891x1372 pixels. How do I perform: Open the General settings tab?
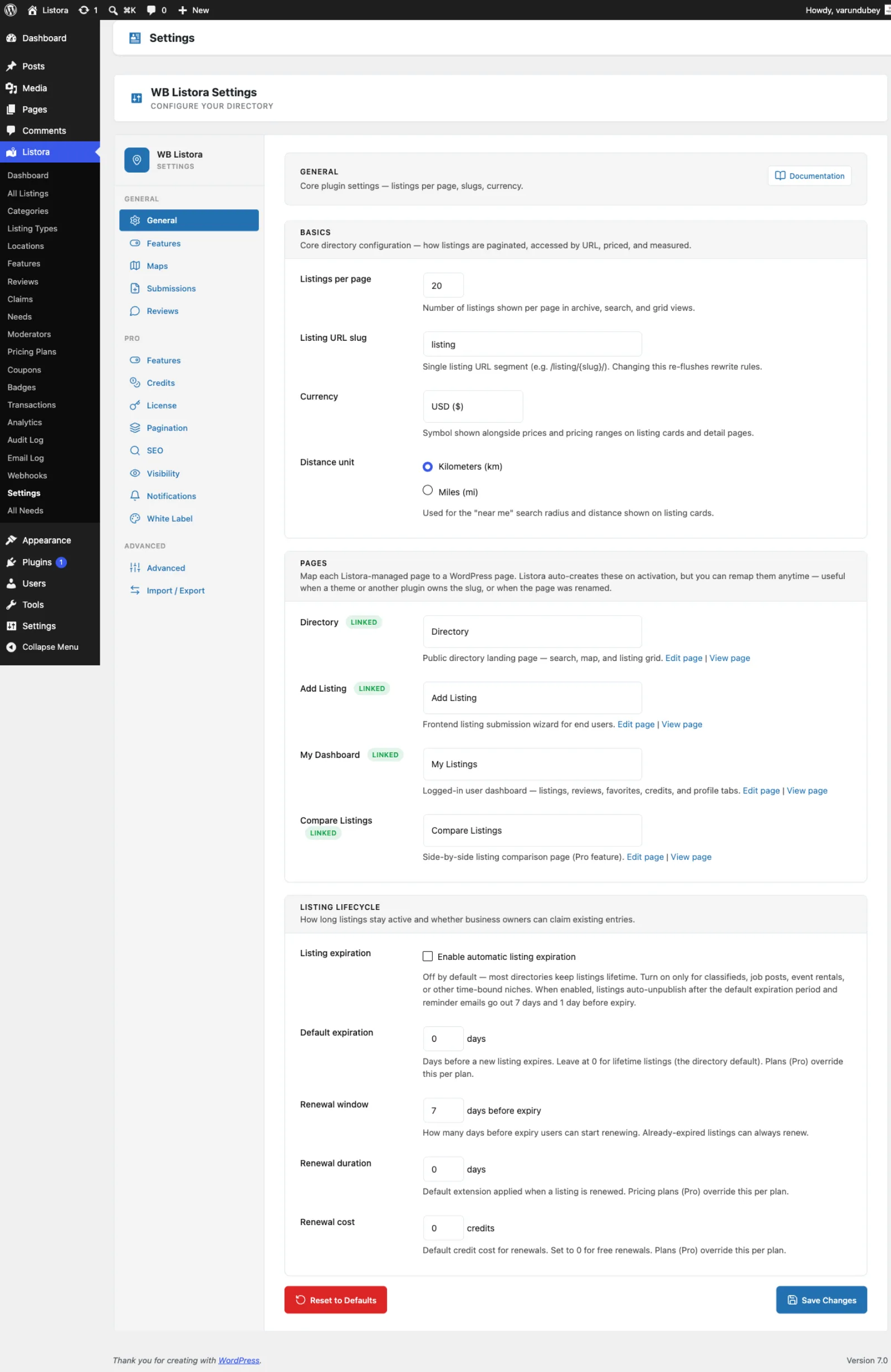tap(189, 220)
